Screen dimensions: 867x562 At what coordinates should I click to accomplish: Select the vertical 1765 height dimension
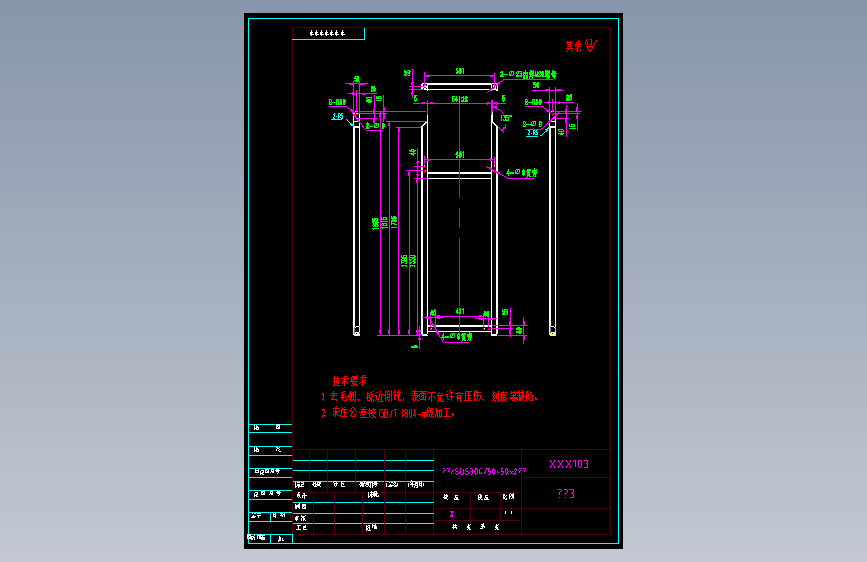point(394,222)
